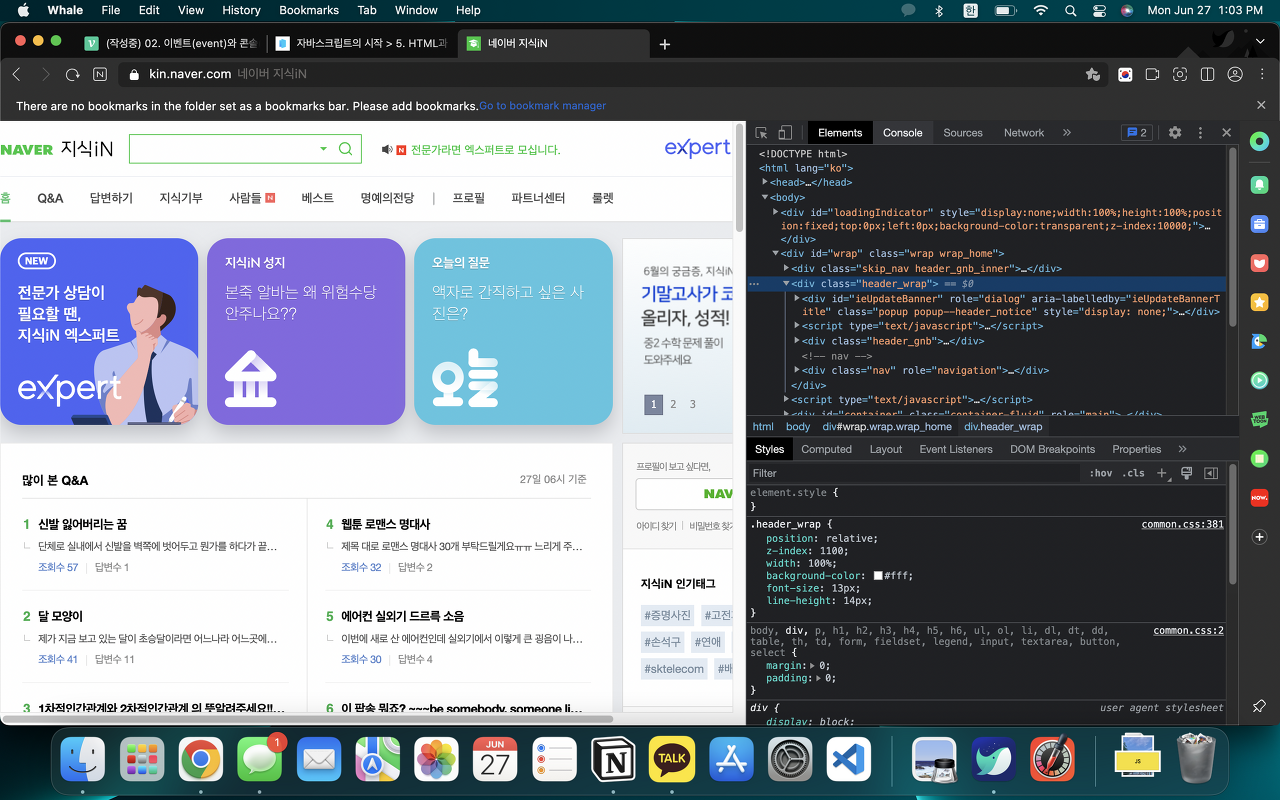Open Visual Studio Code from the Dock
Image resolution: width=1280 pixels, height=800 pixels.
[x=849, y=760]
